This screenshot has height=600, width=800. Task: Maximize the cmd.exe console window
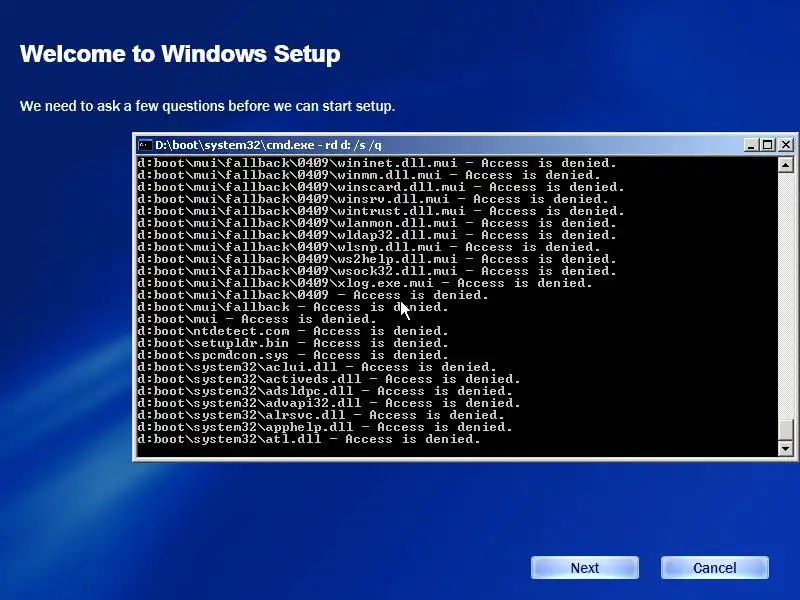(767, 145)
